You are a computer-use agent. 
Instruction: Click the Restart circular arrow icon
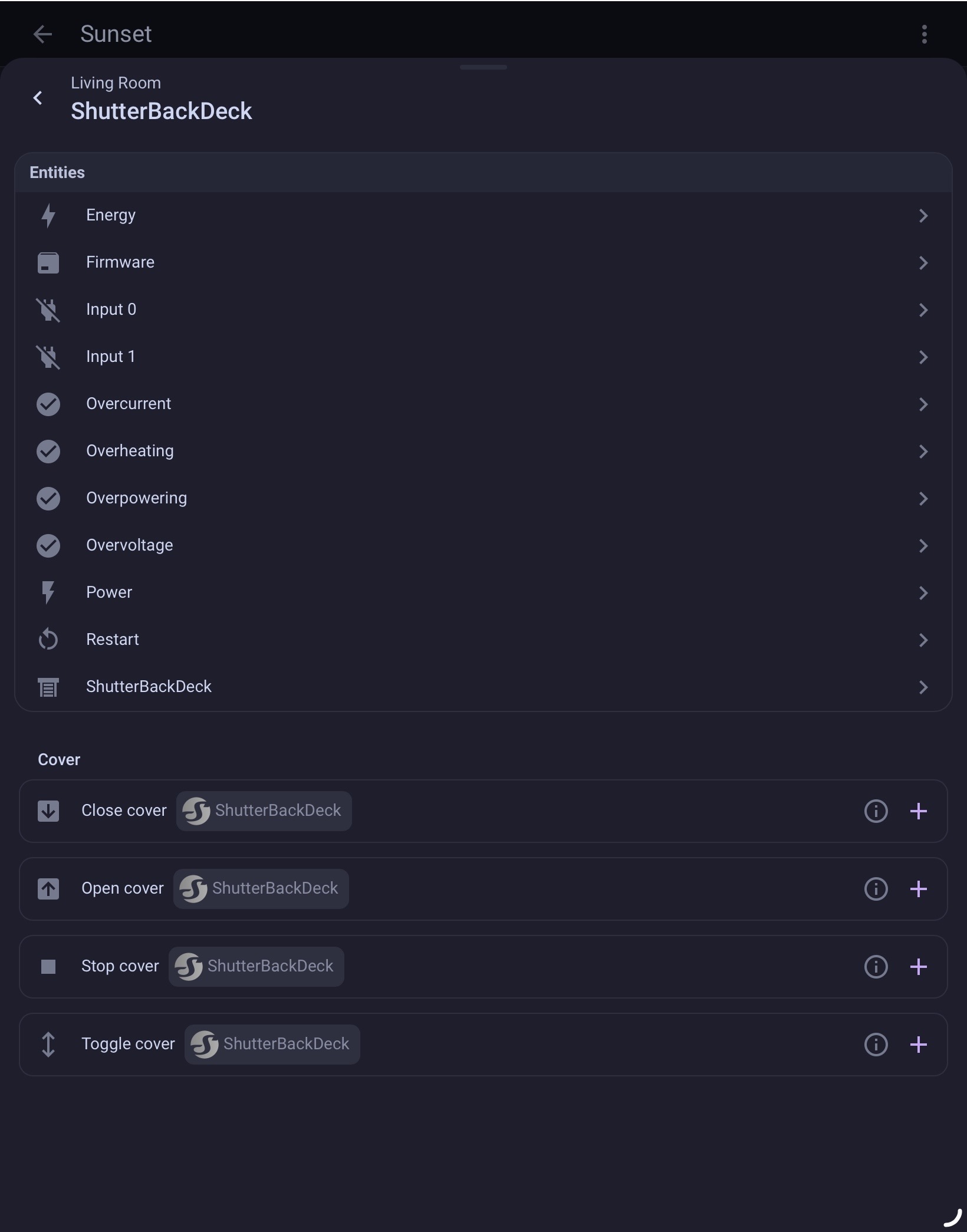coord(48,640)
